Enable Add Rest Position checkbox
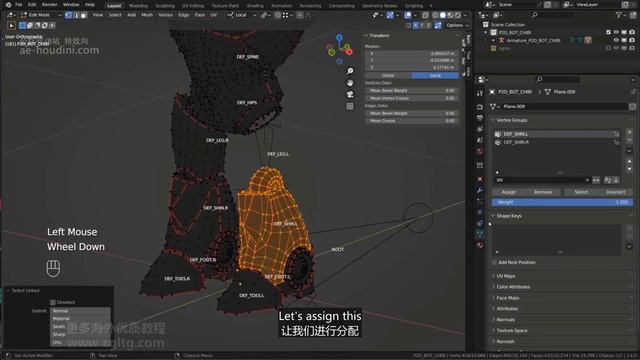This screenshot has width=640, height=360. 494,262
